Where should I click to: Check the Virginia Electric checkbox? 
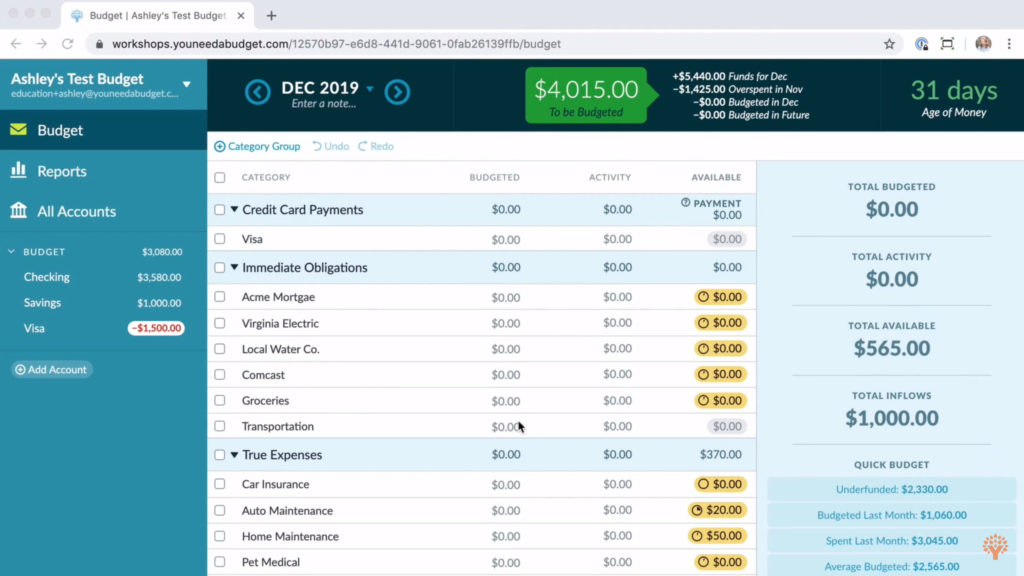(219, 323)
